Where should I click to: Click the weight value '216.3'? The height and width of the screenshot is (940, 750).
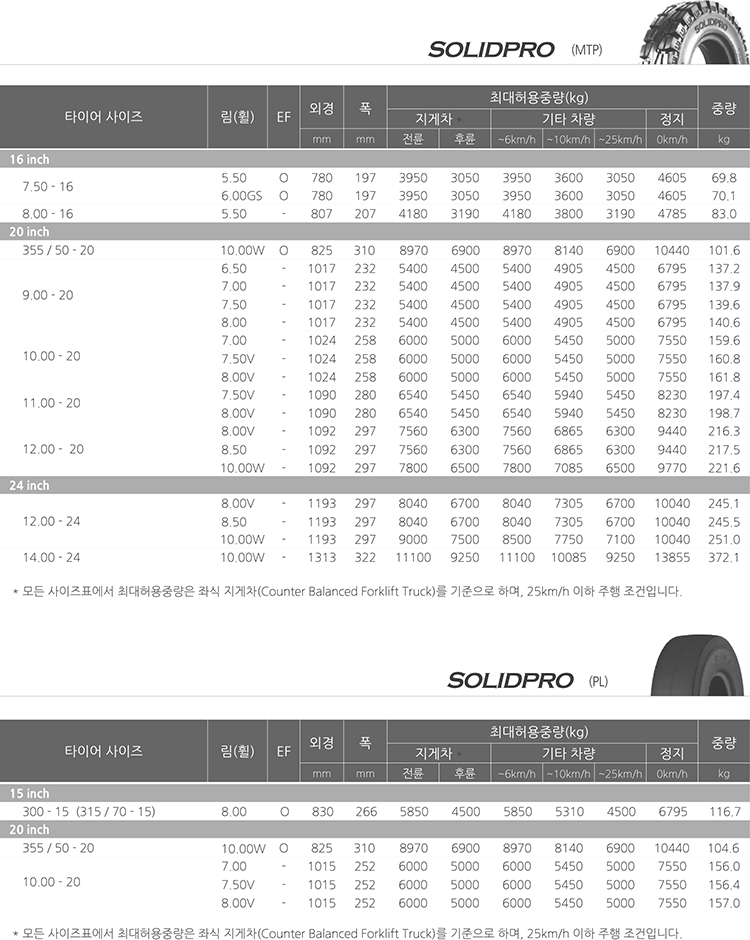(724, 431)
